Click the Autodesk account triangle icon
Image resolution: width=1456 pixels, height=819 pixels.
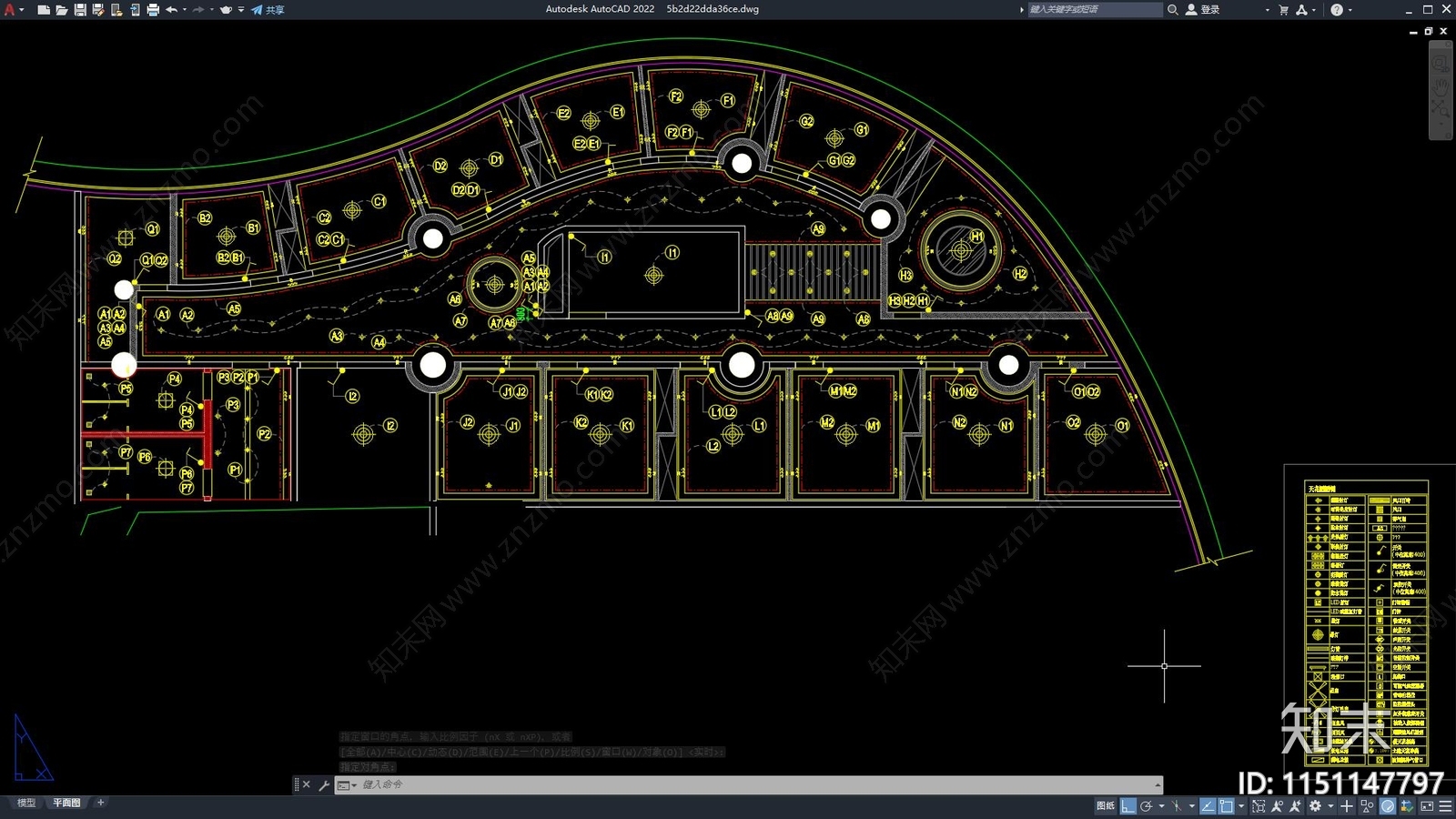coord(1301,9)
